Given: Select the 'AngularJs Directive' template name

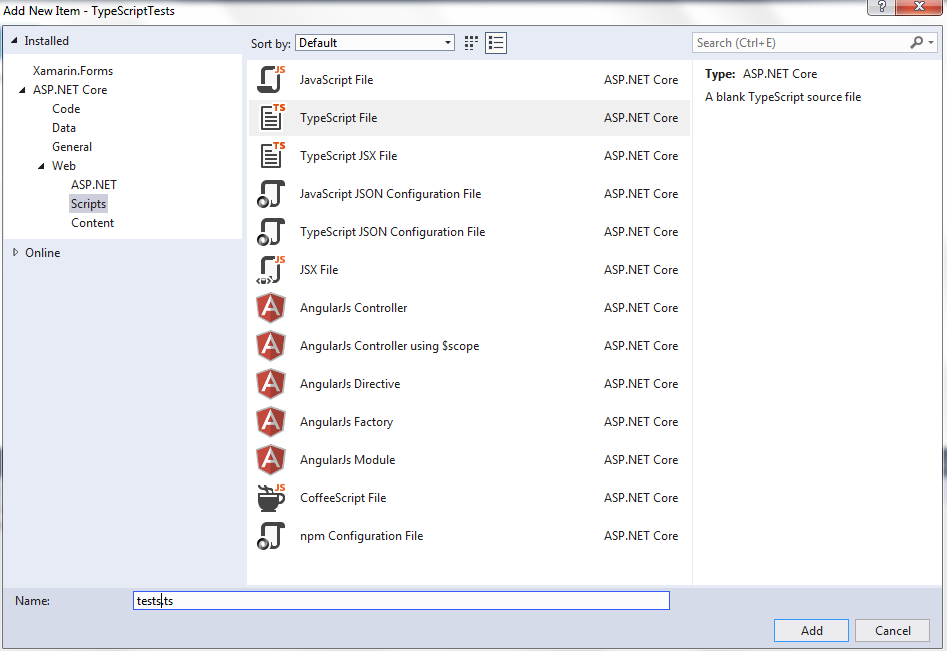Looking at the screenshot, I should pyautogui.click(x=350, y=384).
